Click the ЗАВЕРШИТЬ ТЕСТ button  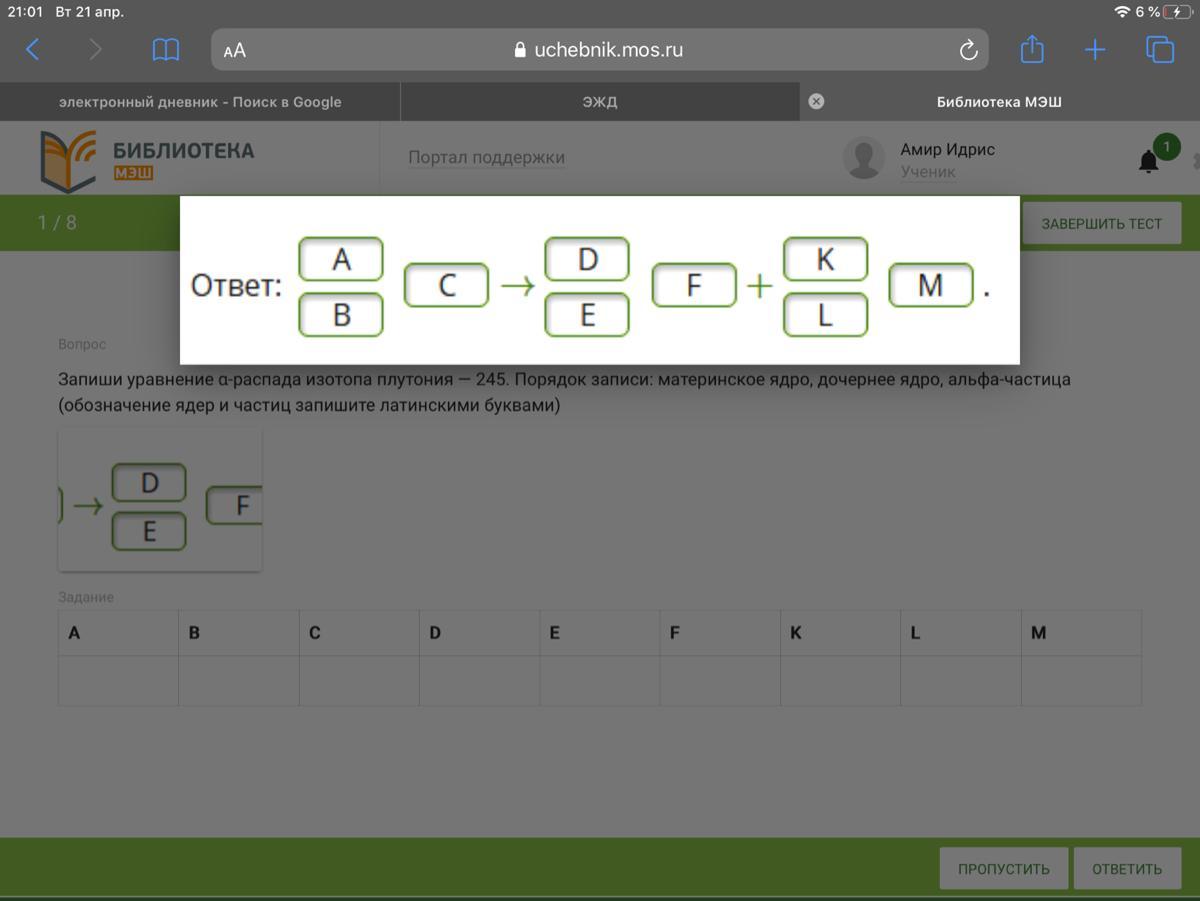(1102, 224)
